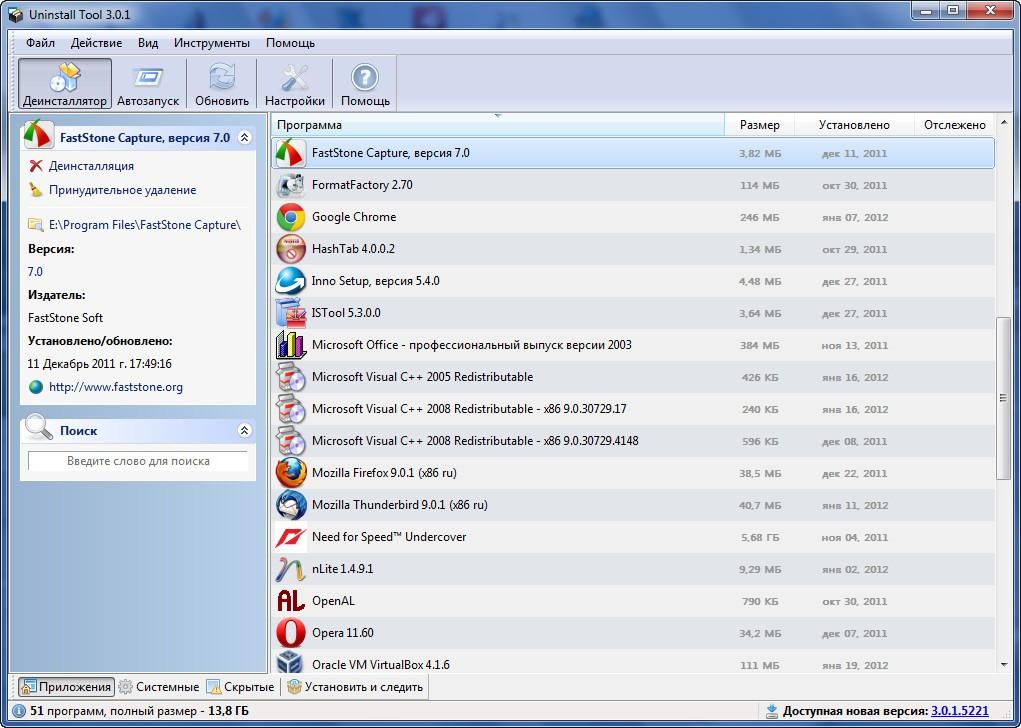Click the program list scrollbar thumb
This screenshot has height=728, width=1021.
1003,399
